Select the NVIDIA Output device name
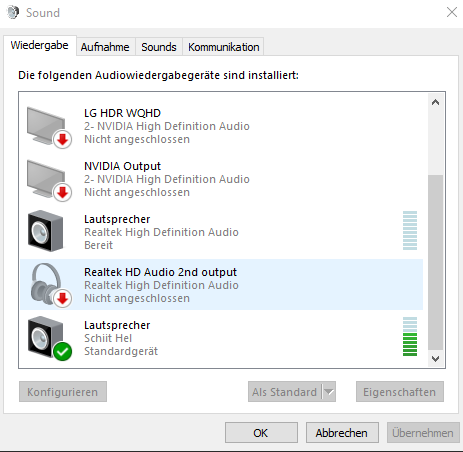The width and height of the screenshot is (463, 452). [x=122, y=166]
